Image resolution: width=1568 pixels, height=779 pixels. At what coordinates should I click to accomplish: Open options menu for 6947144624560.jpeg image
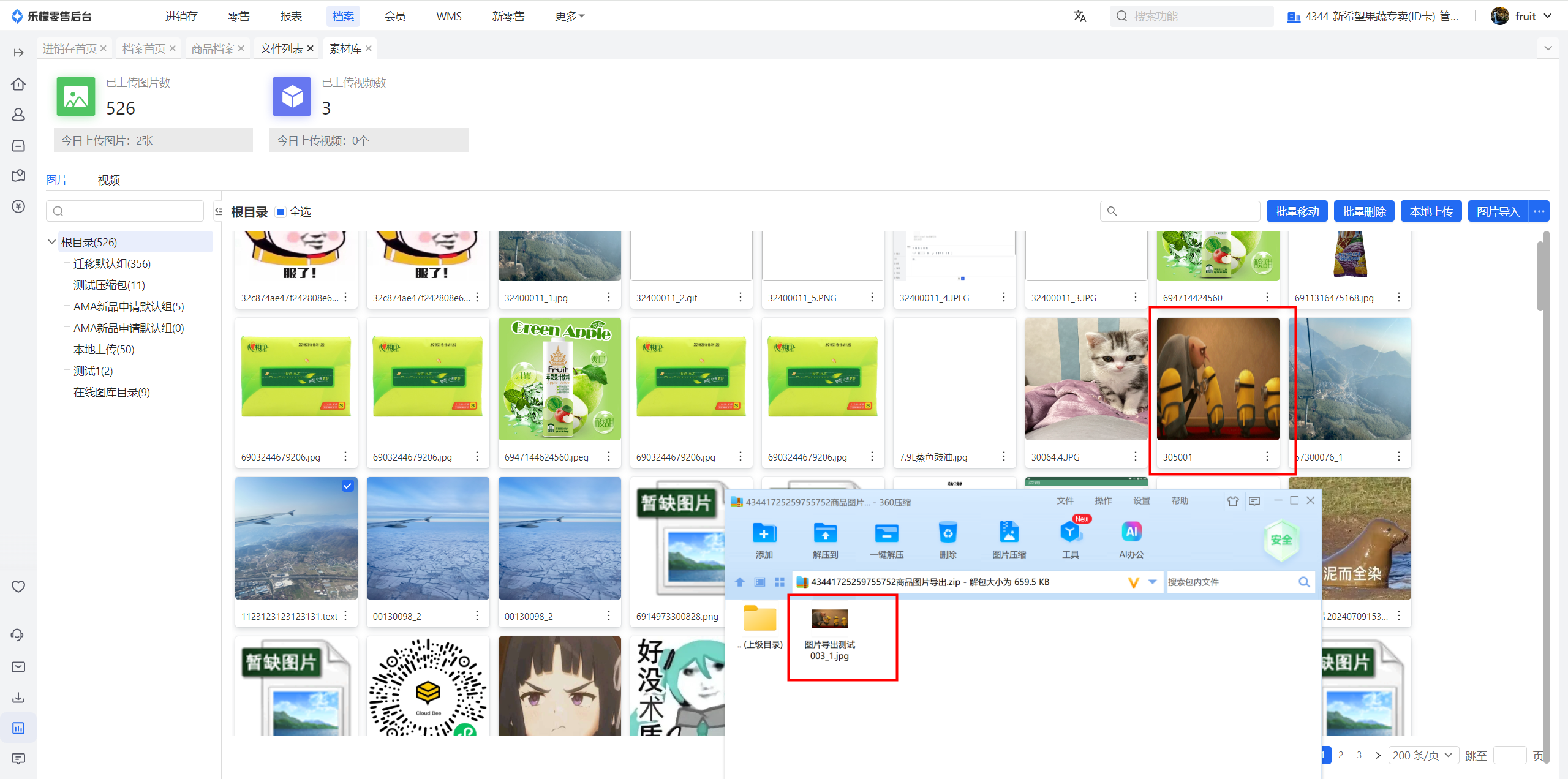pyautogui.click(x=608, y=456)
